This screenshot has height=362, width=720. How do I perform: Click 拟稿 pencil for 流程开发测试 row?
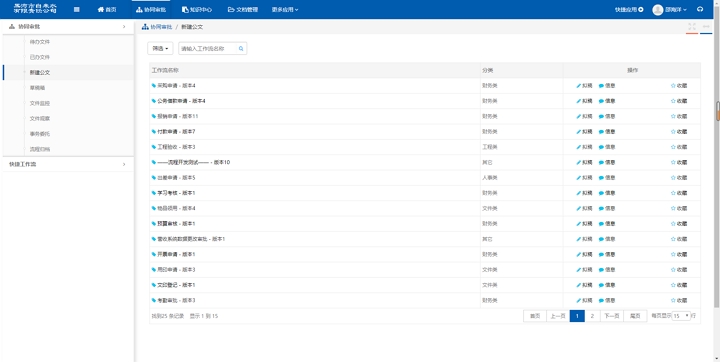tap(584, 163)
